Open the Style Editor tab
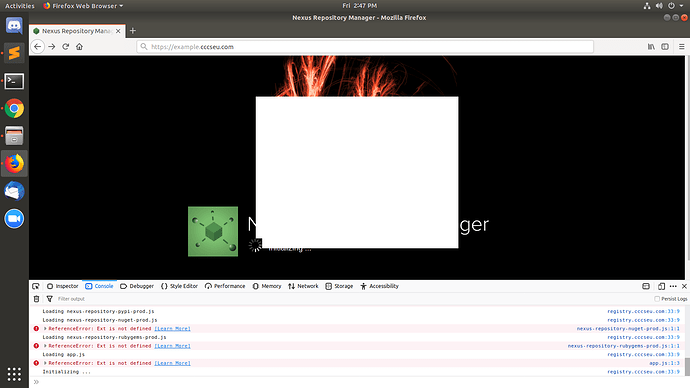690x388 pixels. pos(179,286)
